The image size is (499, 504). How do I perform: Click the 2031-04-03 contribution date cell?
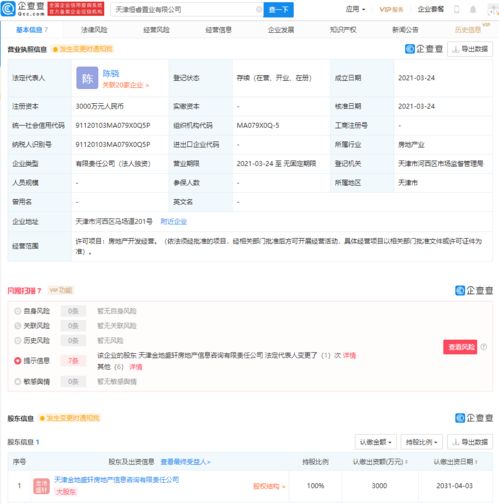coord(454,486)
